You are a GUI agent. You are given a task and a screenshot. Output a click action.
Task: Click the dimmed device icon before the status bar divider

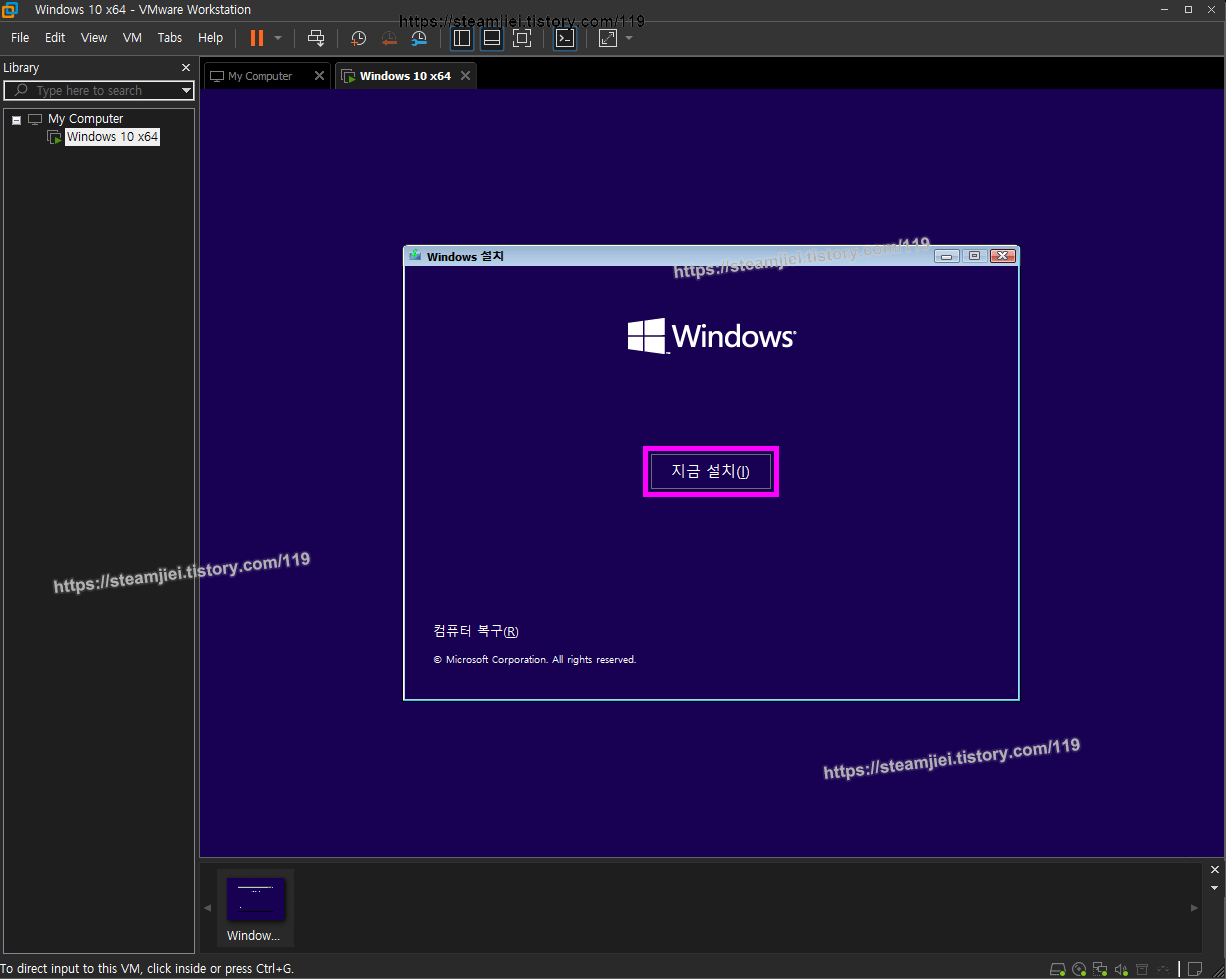(x=1163, y=969)
